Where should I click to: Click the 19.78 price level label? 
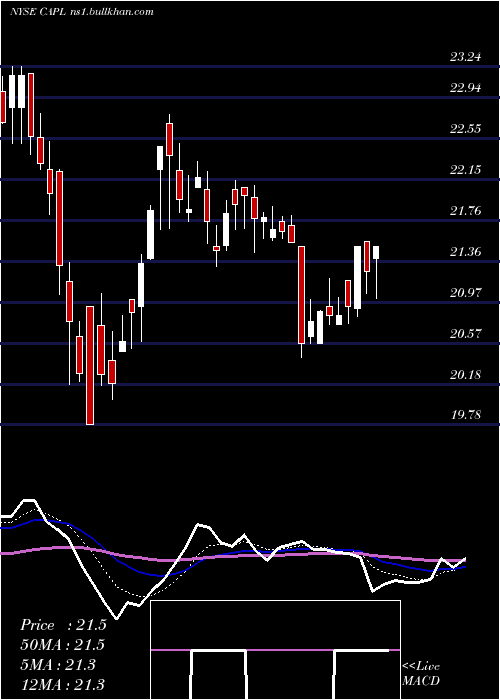coord(466,415)
